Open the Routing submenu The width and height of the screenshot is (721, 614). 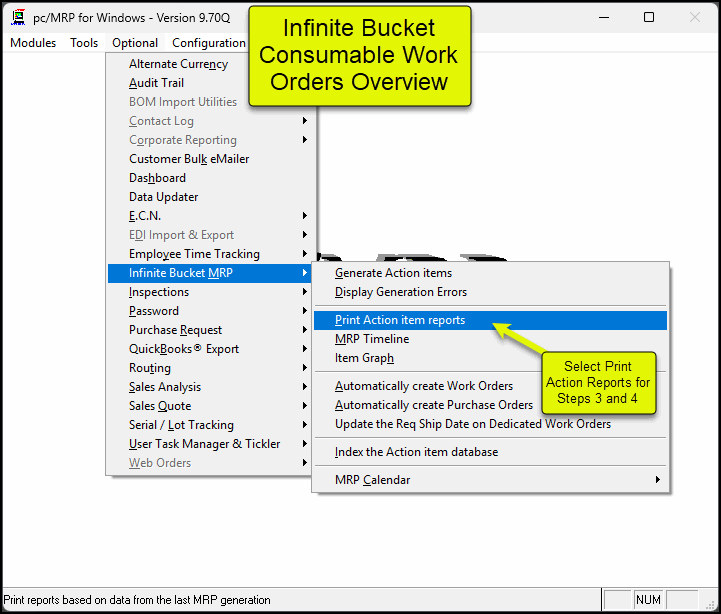coord(210,368)
